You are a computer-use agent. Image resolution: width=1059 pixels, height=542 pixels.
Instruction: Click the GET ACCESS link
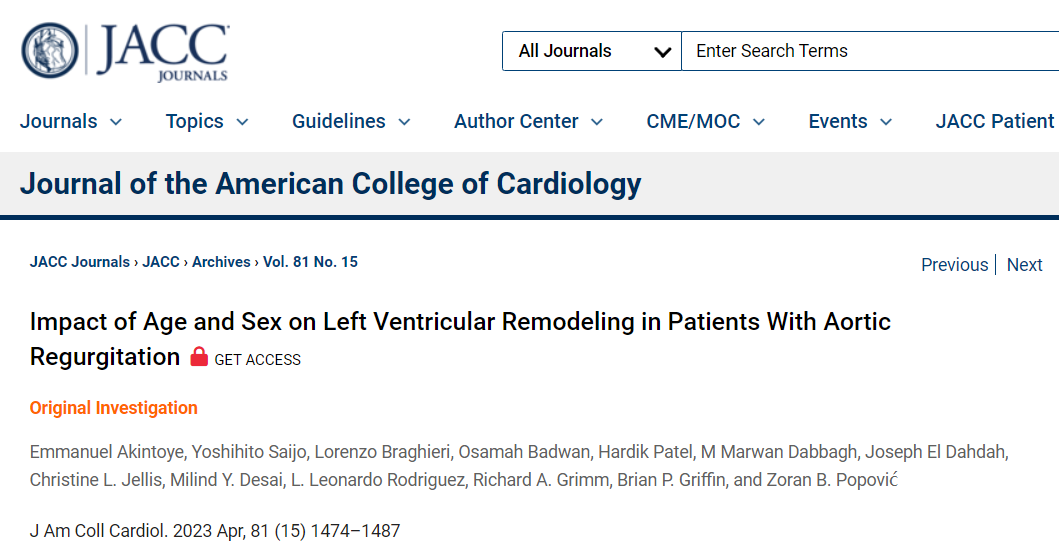pos(257,360)
